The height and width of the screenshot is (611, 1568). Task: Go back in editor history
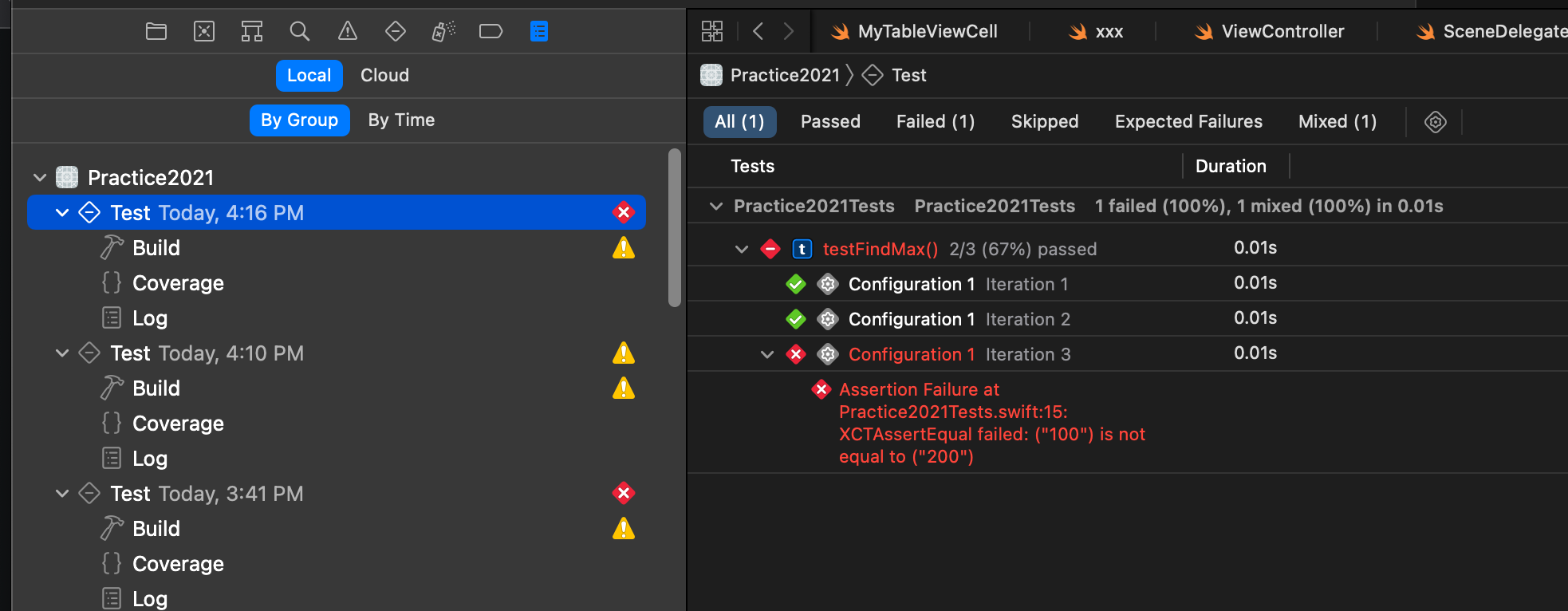758,32
